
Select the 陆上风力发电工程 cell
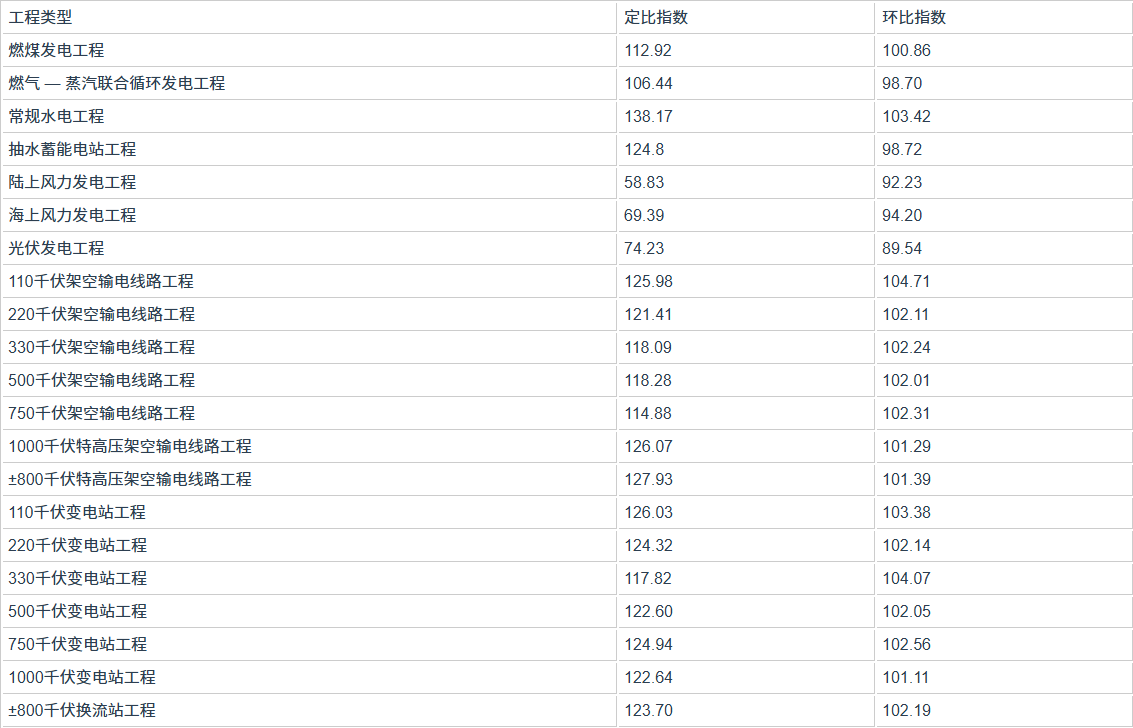click(x=73, y=182)
